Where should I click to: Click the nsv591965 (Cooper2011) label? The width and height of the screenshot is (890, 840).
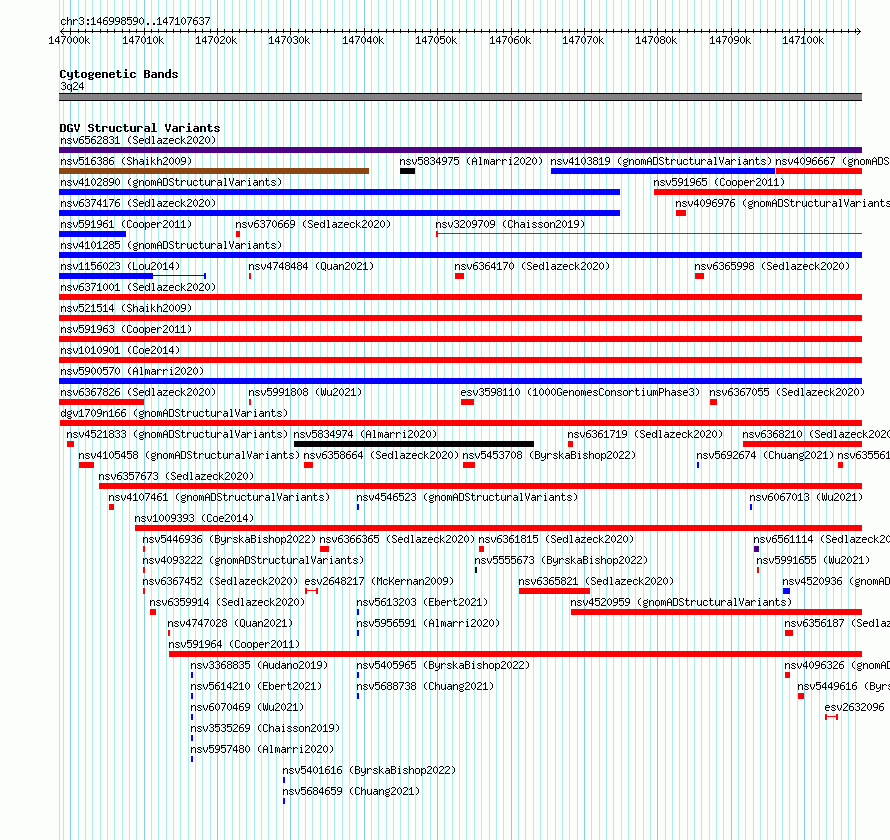click(719, 182)
